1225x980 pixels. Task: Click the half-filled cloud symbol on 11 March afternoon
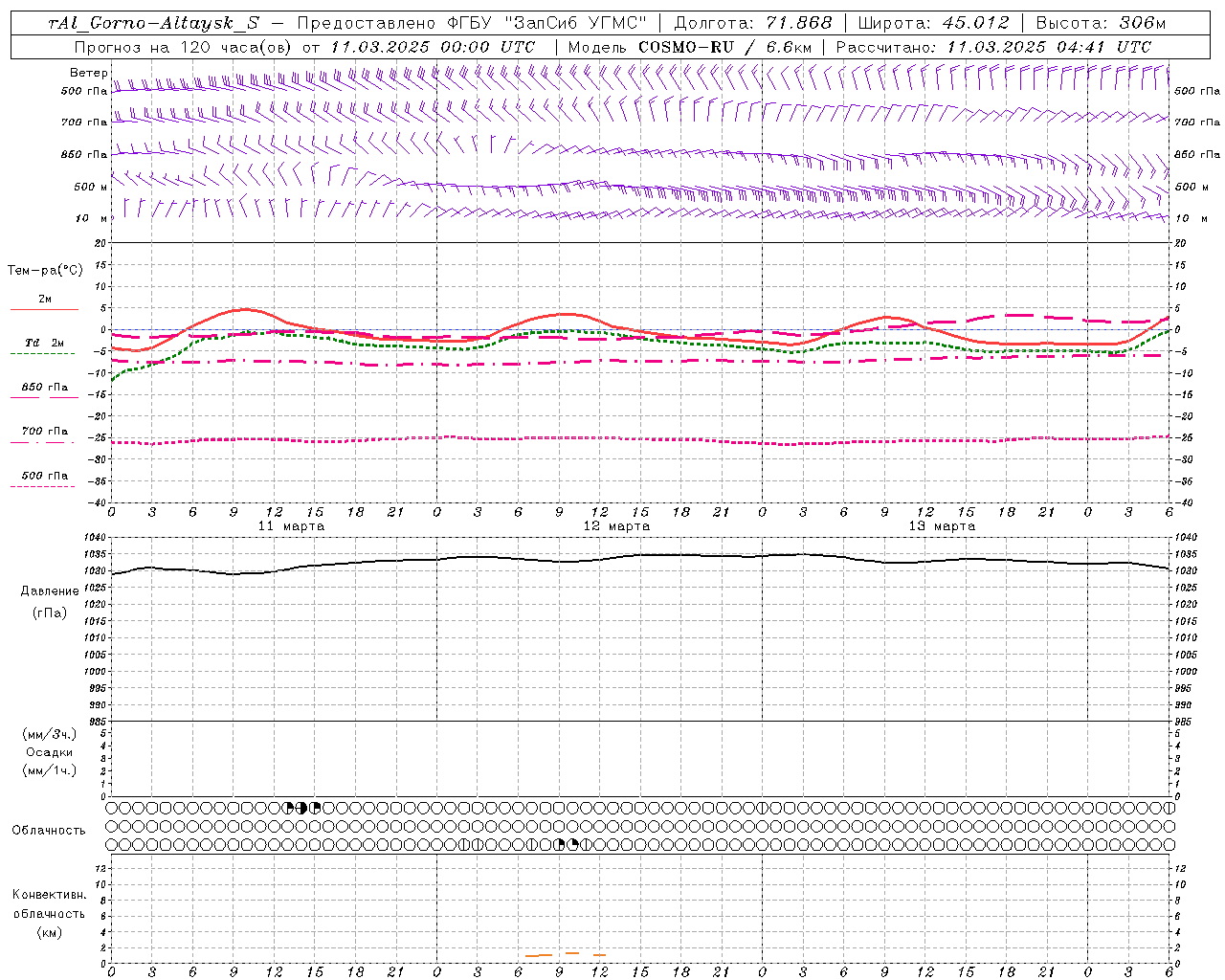[x=301, y=808]
